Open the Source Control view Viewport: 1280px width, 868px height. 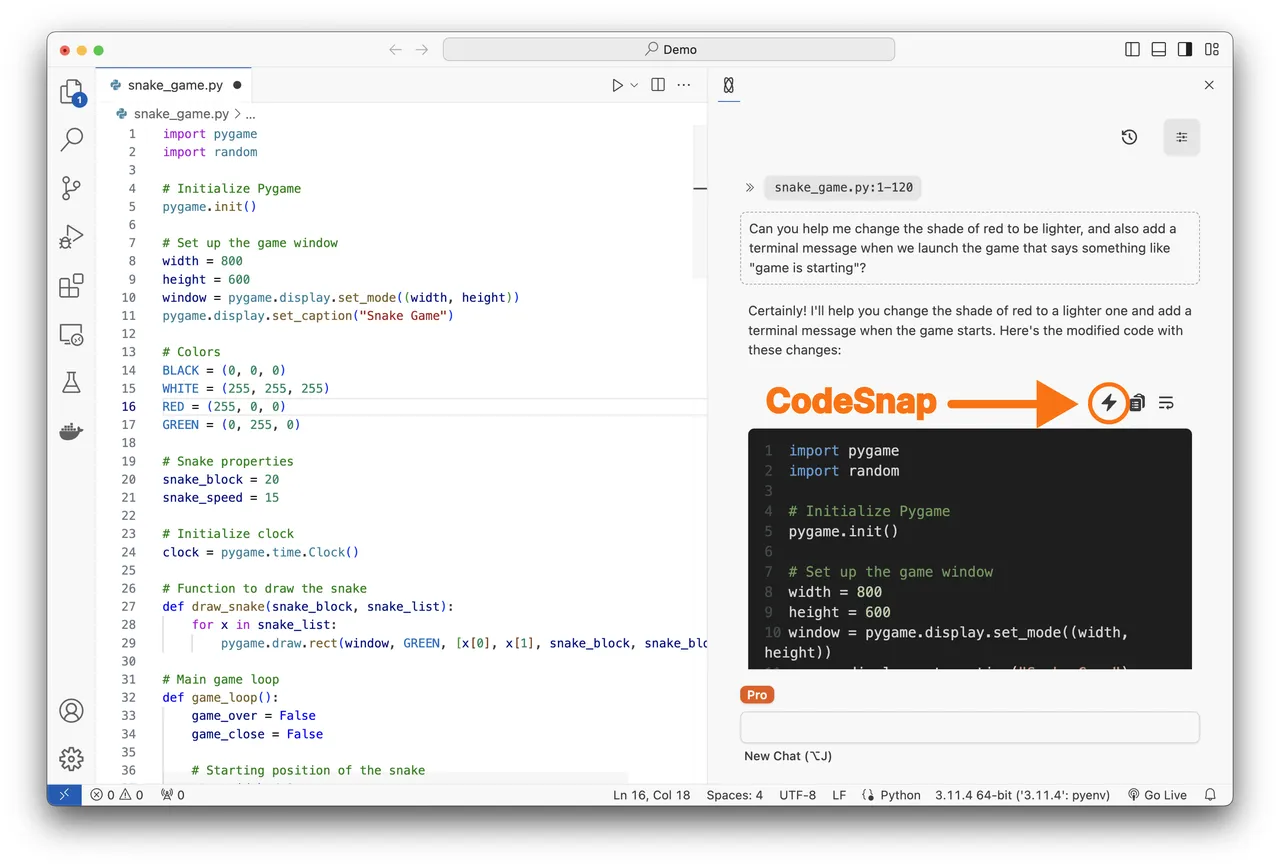pyautogui.click(x=71, y=188)
